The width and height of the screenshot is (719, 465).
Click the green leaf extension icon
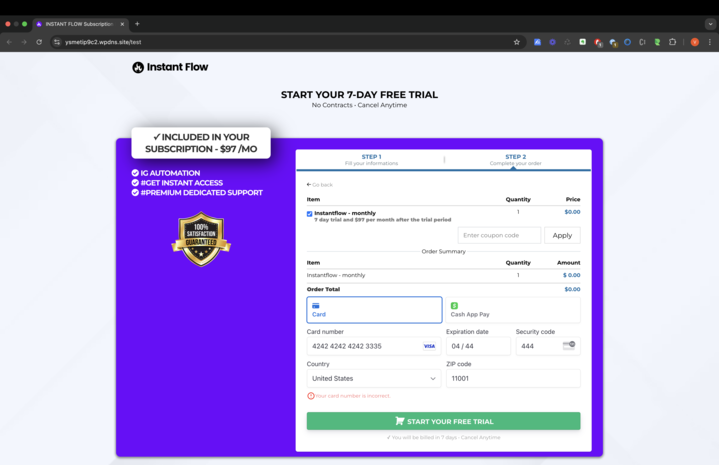(x=657, y=42)
